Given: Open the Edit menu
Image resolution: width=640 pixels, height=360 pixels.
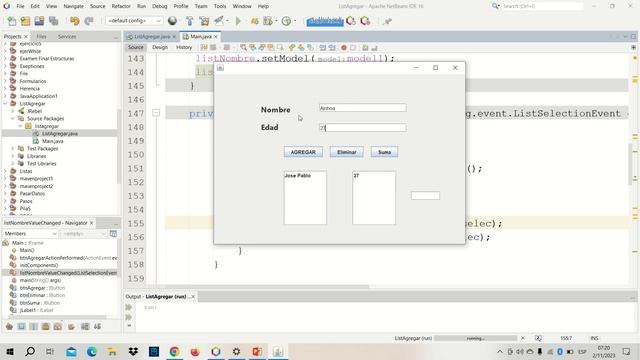Looking at the screenshot, I should click(35, 6).
